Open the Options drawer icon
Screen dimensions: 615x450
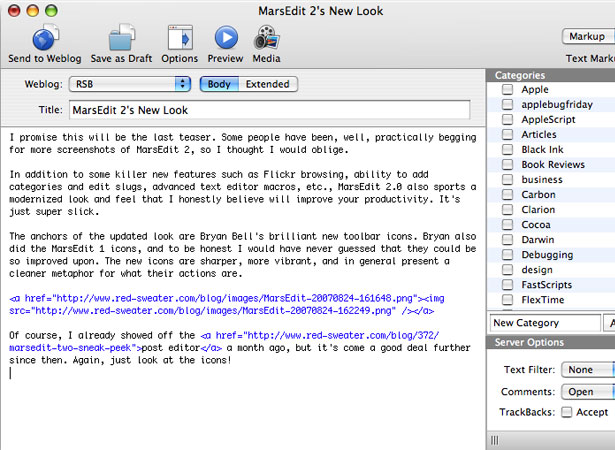pos(180,38)
